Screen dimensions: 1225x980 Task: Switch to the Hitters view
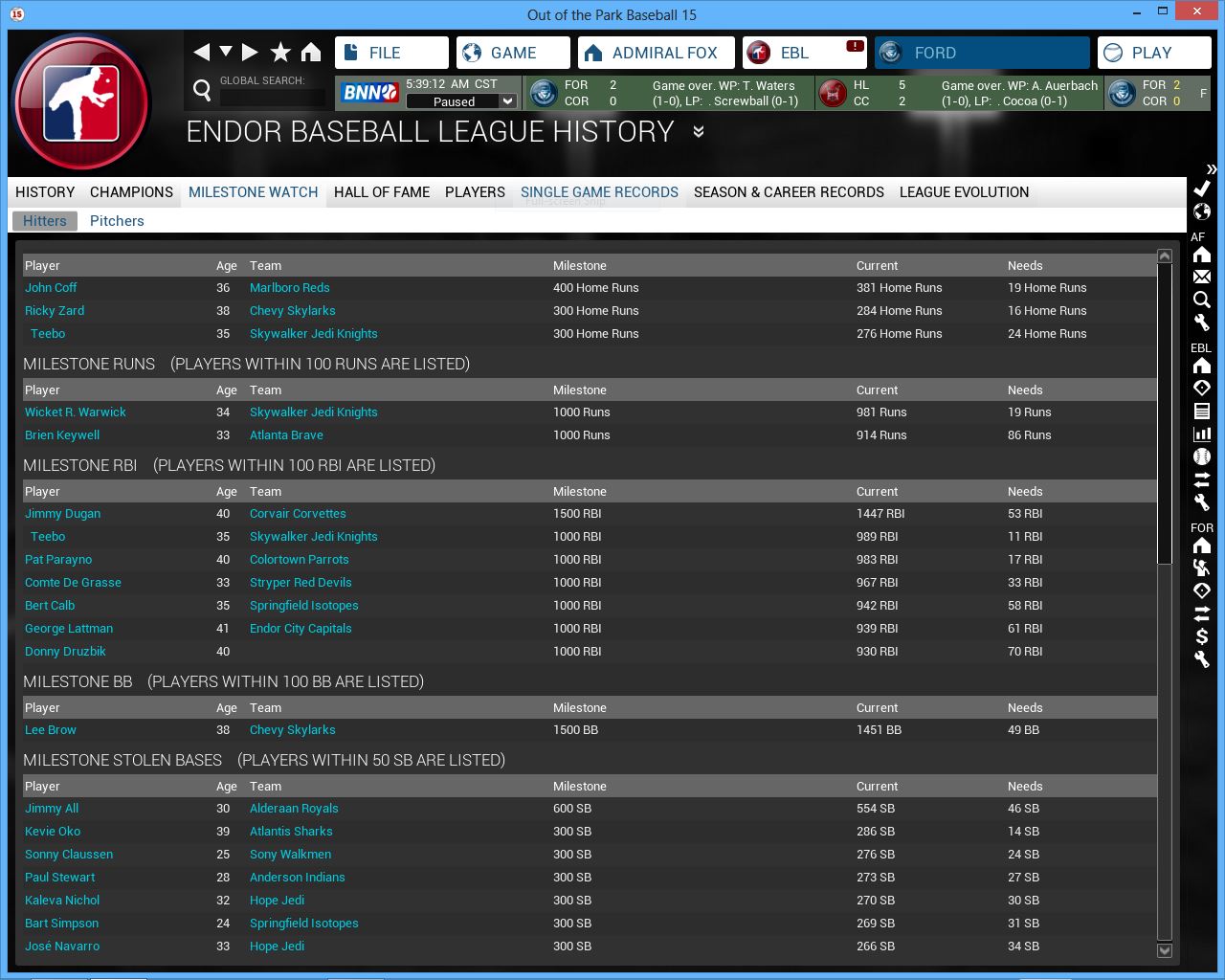point(45,221)
